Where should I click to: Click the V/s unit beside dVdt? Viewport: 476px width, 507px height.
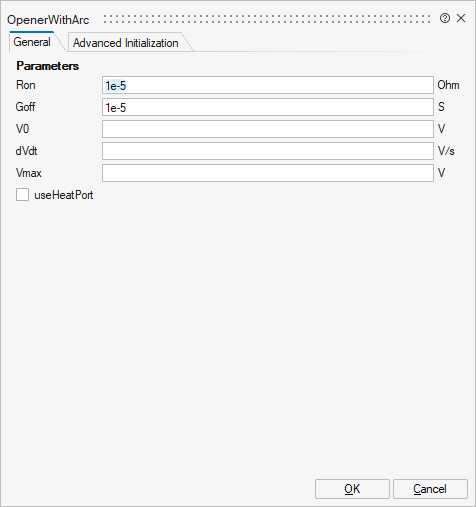point(446,151)
